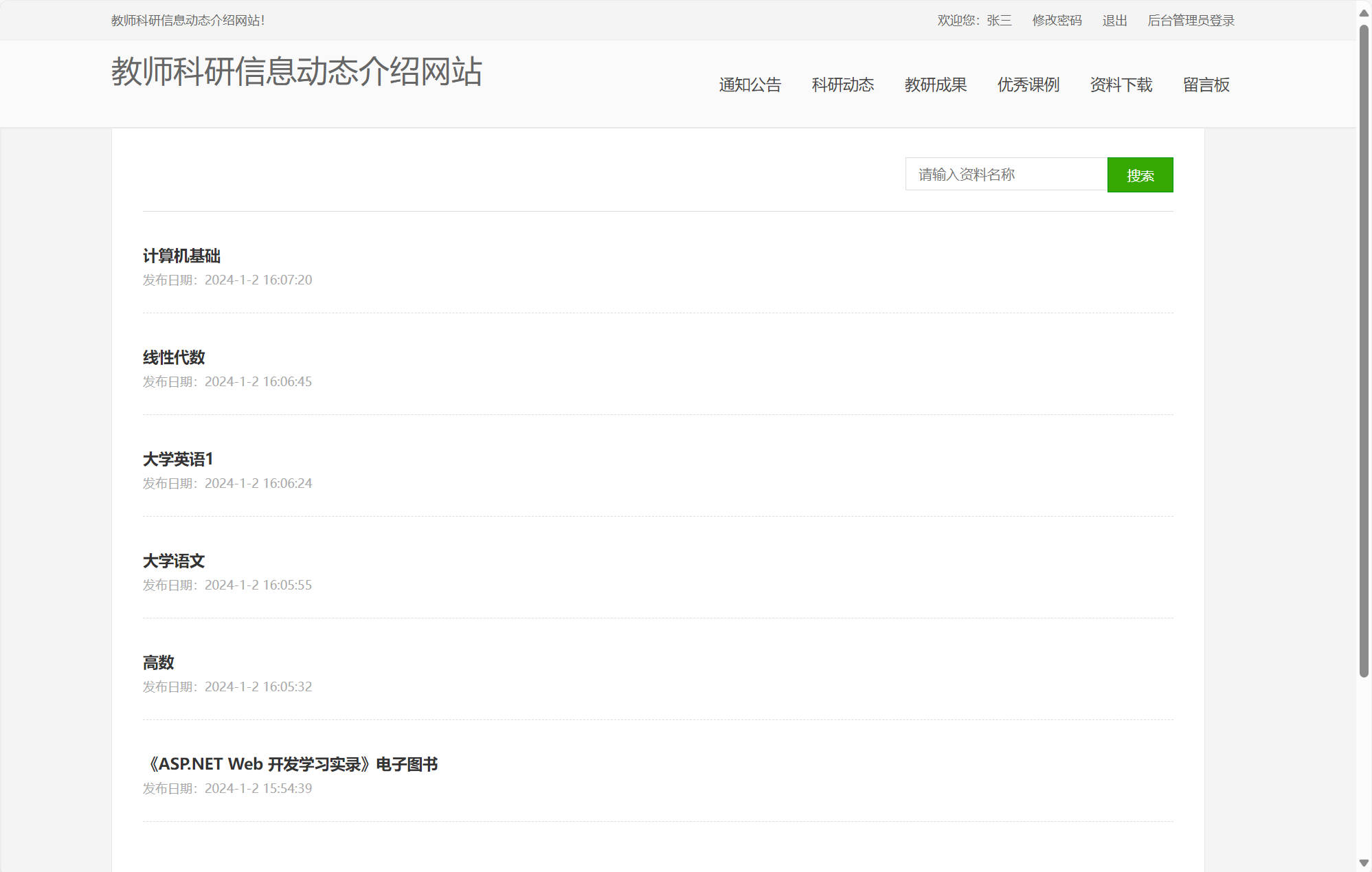Click the 请输入资料名称 search input field

coord(1005,175)
